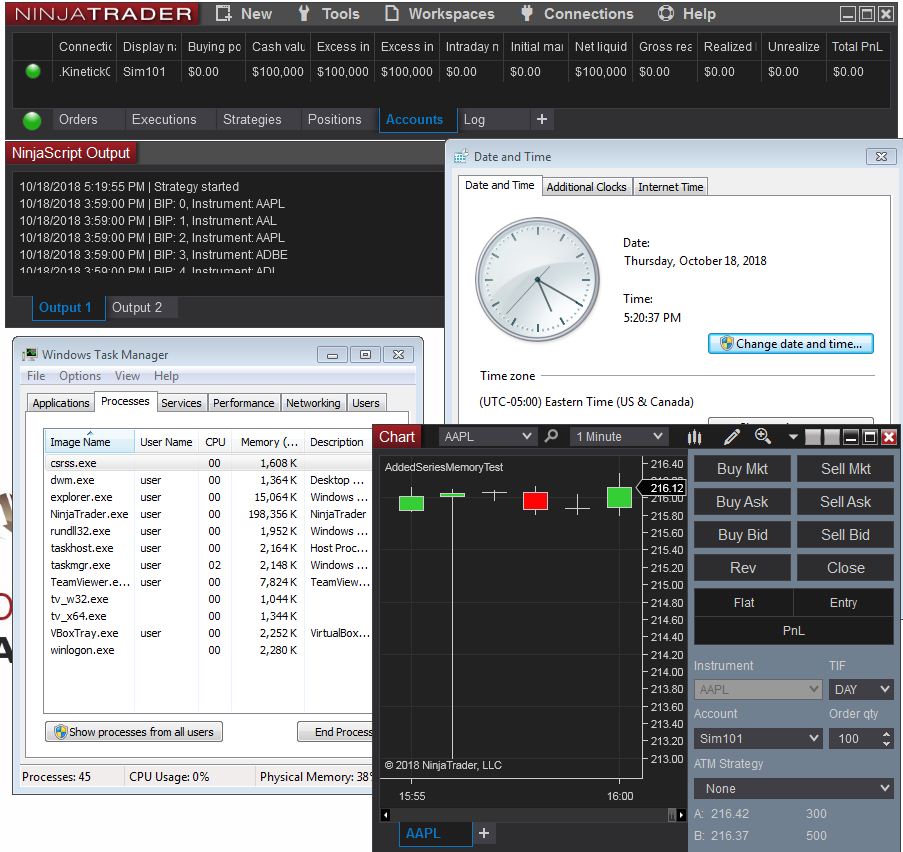Select the drawing tools pencil icon
Screen dimensions: 903x852
[x=731, y=437]
